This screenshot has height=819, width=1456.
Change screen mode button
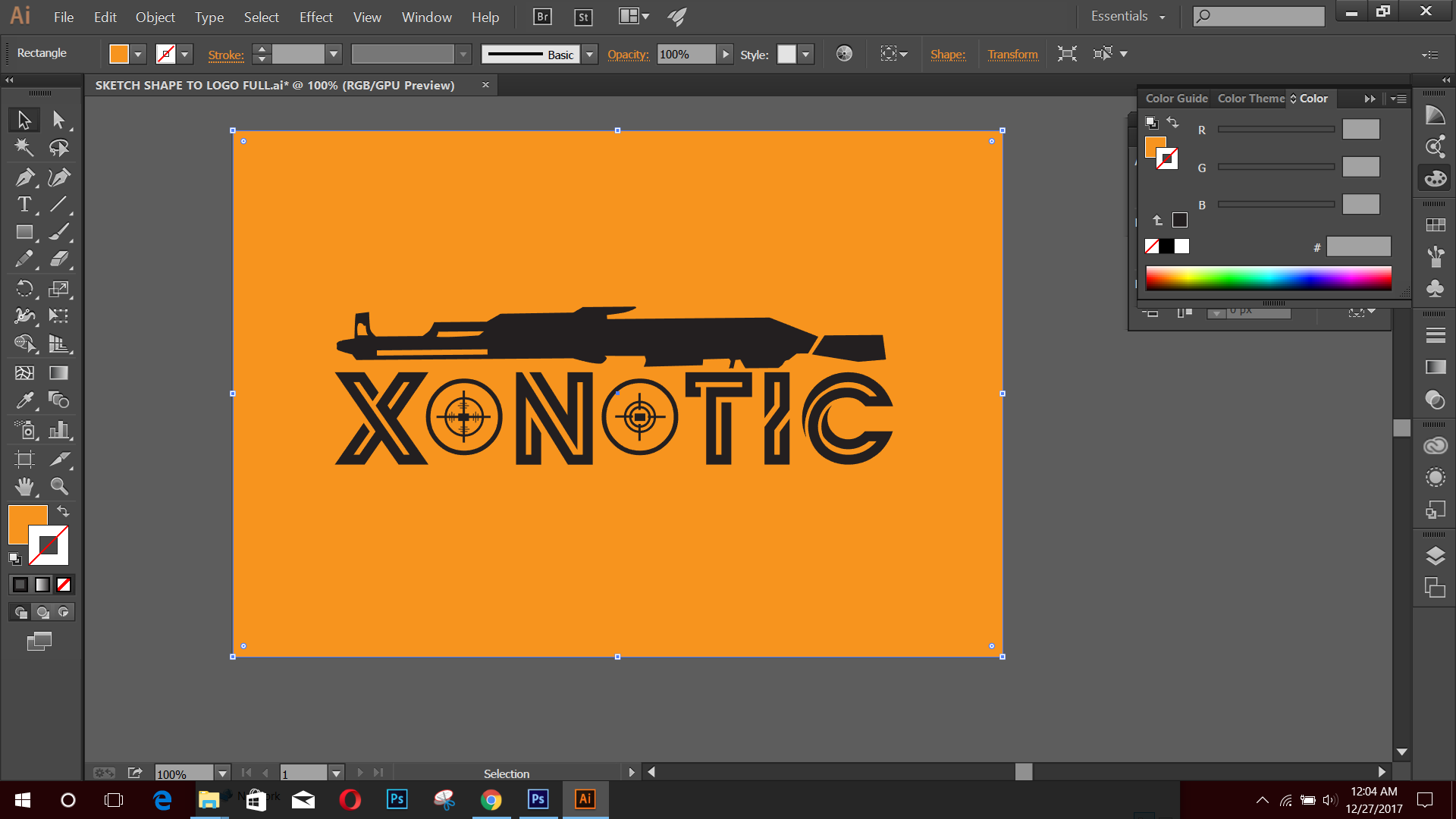click(x=39, y=642)
